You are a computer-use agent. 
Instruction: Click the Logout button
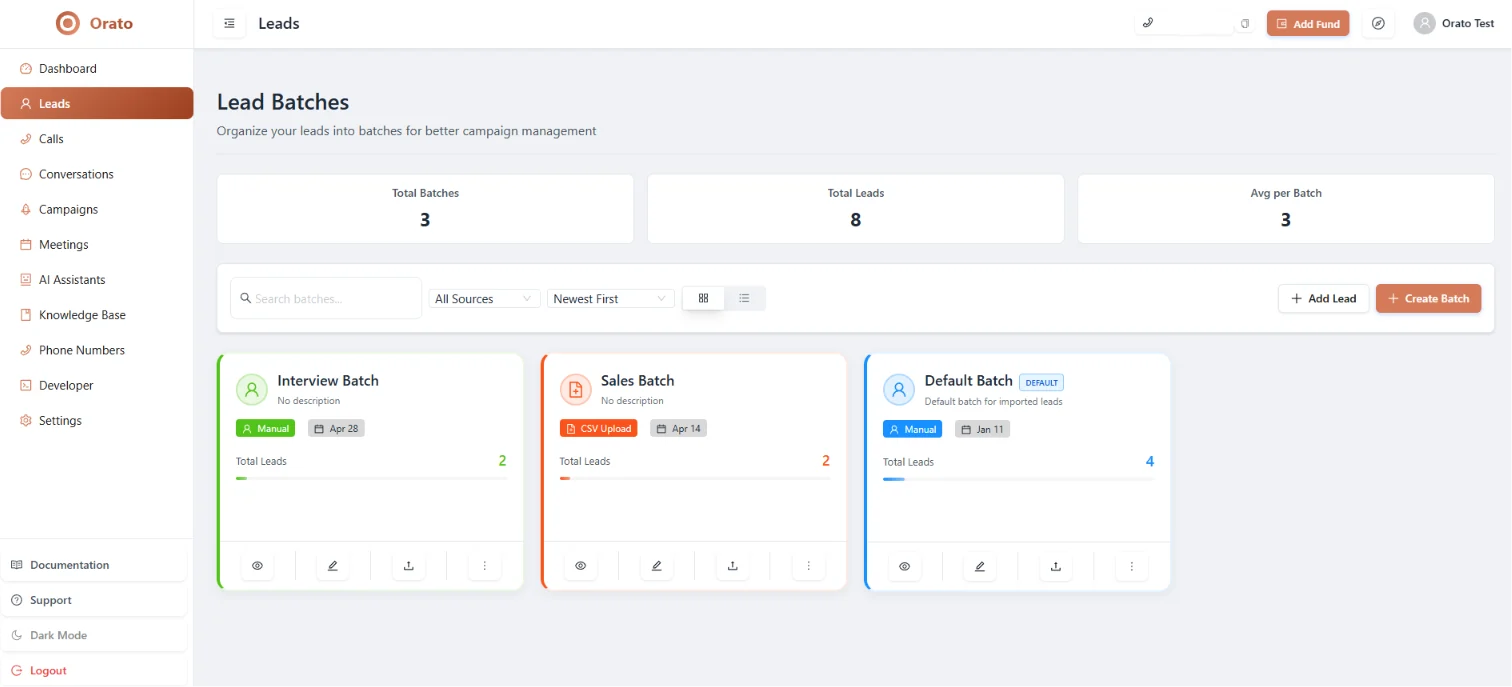tap(94, 671)
